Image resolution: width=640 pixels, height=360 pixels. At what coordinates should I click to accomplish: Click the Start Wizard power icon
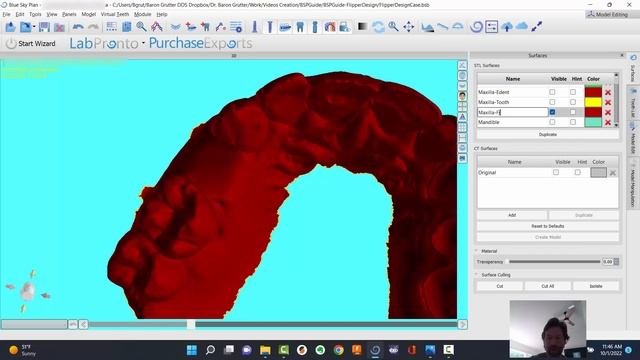pyautogui.click(x=11, y=43)
